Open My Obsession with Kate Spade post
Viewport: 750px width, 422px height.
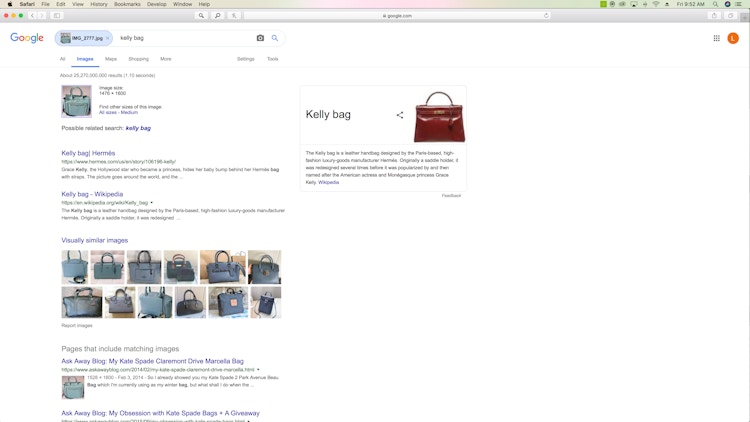160,413
